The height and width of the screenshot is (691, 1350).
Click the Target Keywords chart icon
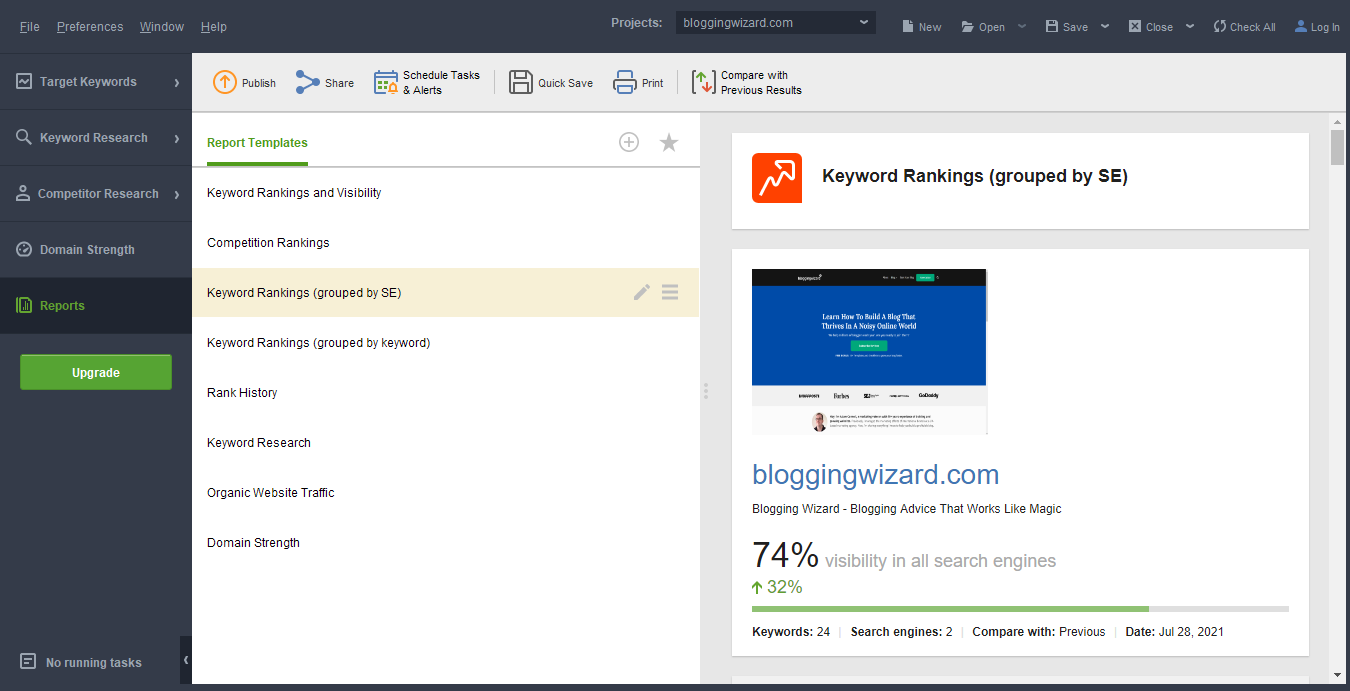click(x=24, y=82)
